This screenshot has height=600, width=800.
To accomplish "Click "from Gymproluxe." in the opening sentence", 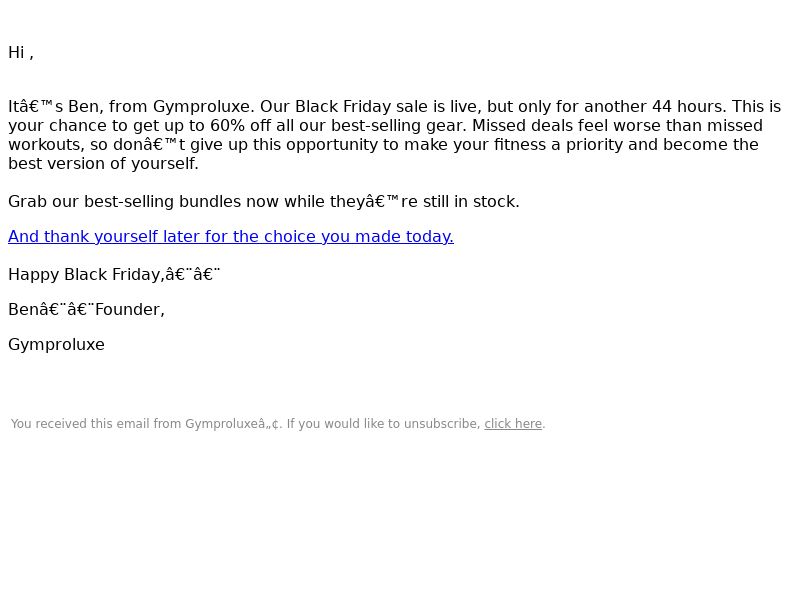I will 182,107.
